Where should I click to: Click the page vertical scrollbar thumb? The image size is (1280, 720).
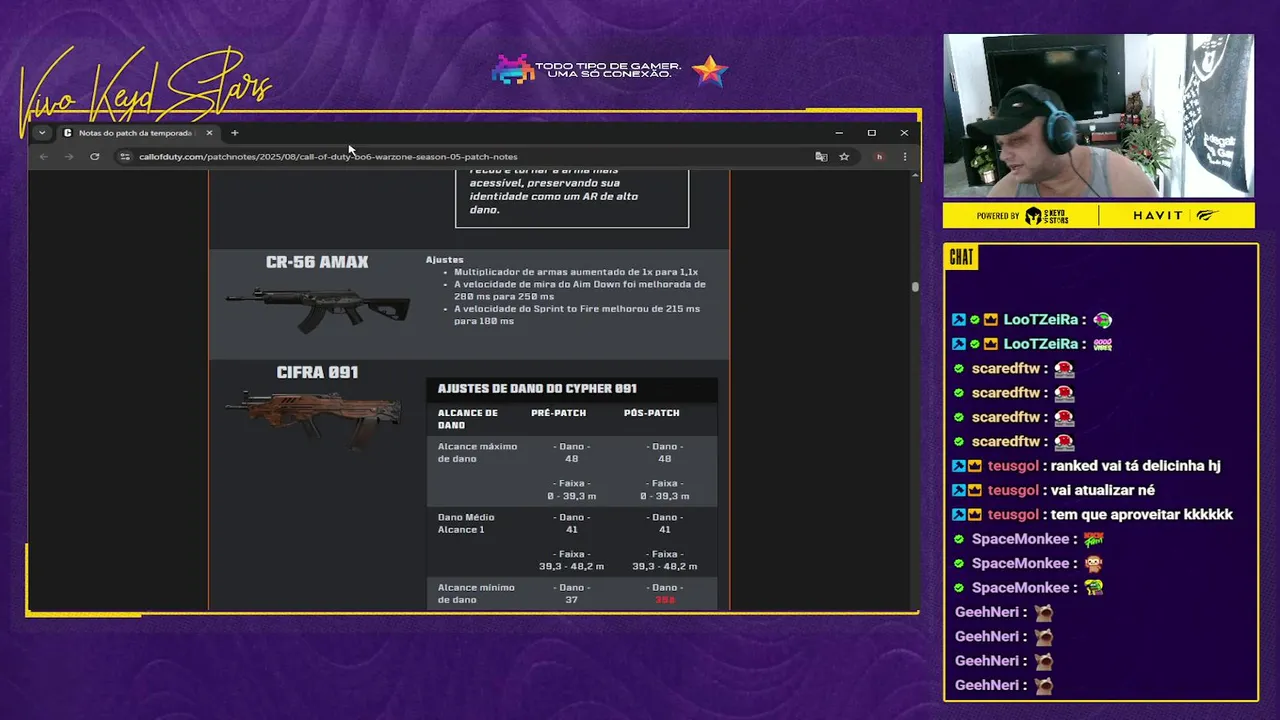(x=914, y=287)
